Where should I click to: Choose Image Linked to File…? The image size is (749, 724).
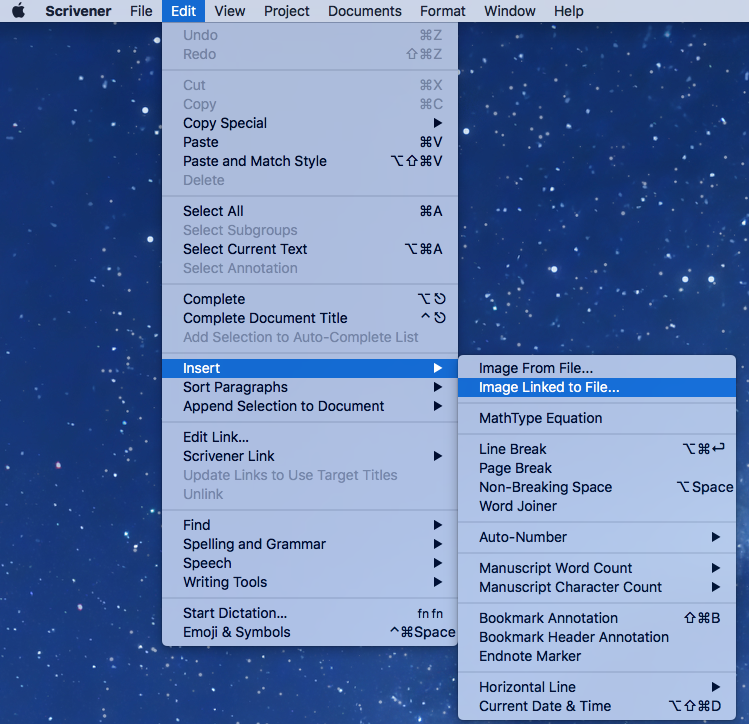(597, 387)
